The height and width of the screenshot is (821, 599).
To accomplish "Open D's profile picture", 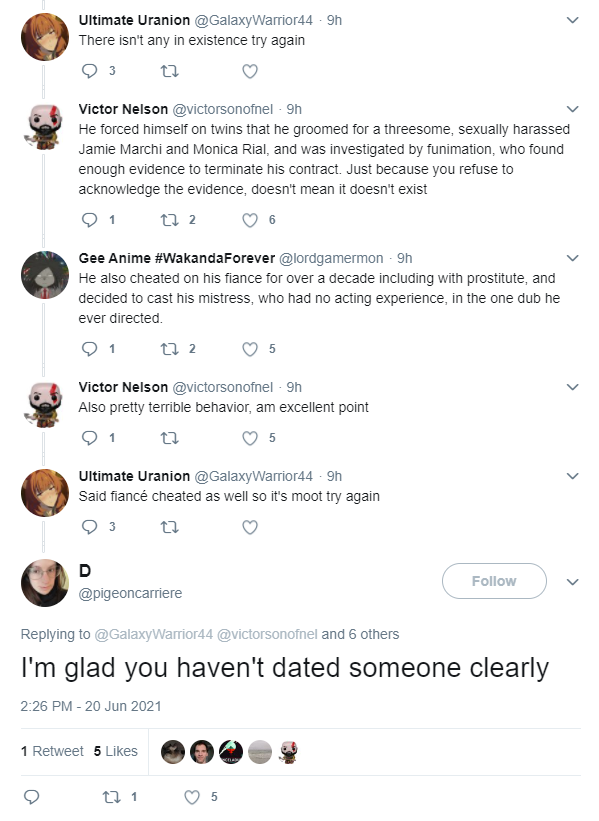I will (x=45, y=583).
